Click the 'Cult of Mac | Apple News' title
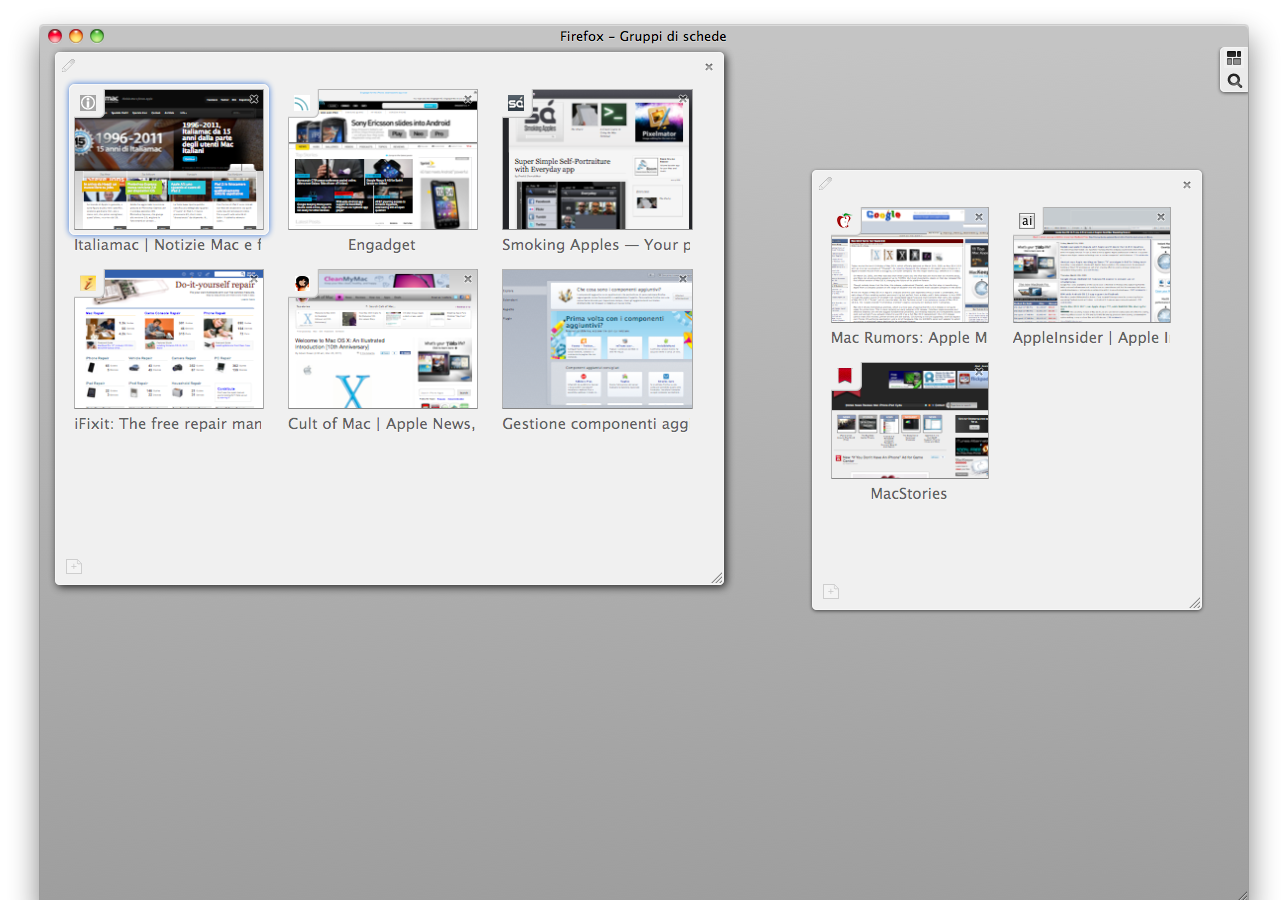 382,424
